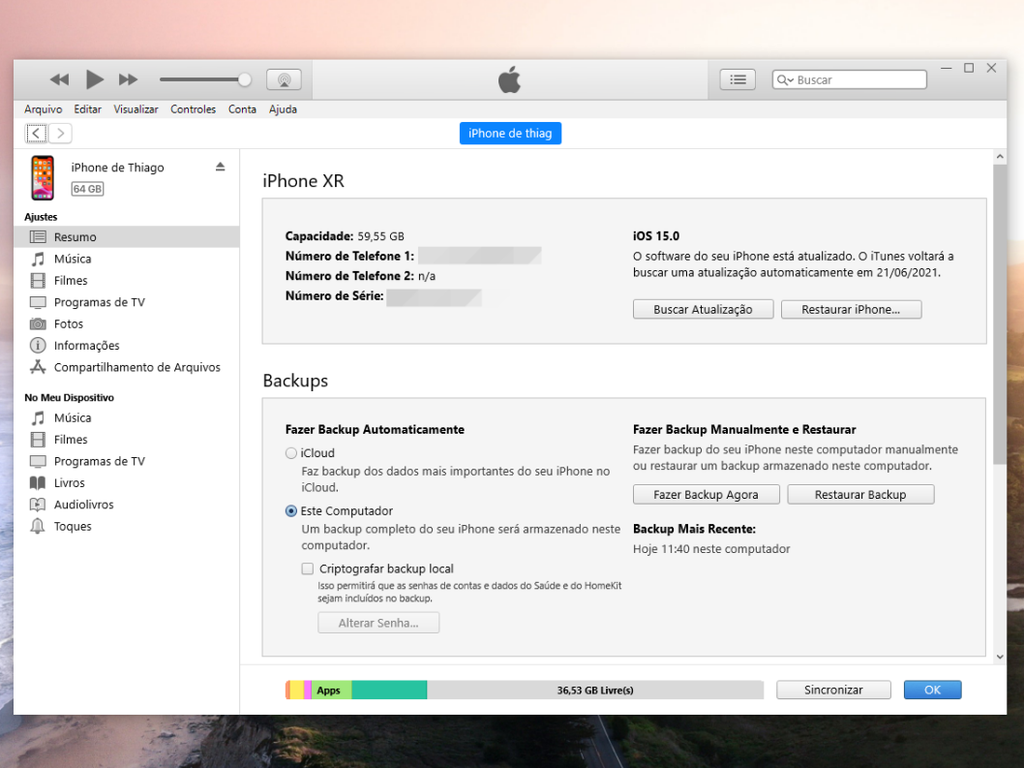Click the Capacidade 59,55 GB value
Viewport: 1024px width, 768px height.
point(381,236)
